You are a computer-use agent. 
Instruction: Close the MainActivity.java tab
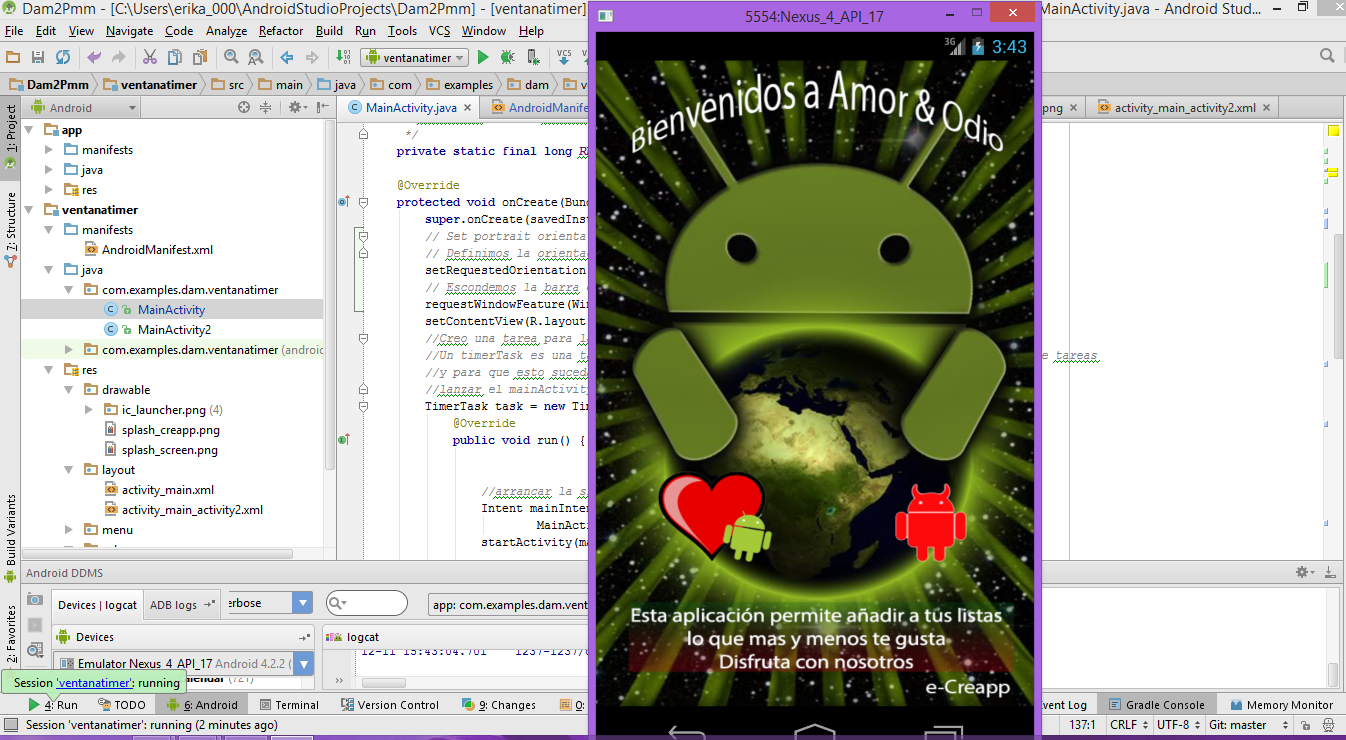point(469,108)
